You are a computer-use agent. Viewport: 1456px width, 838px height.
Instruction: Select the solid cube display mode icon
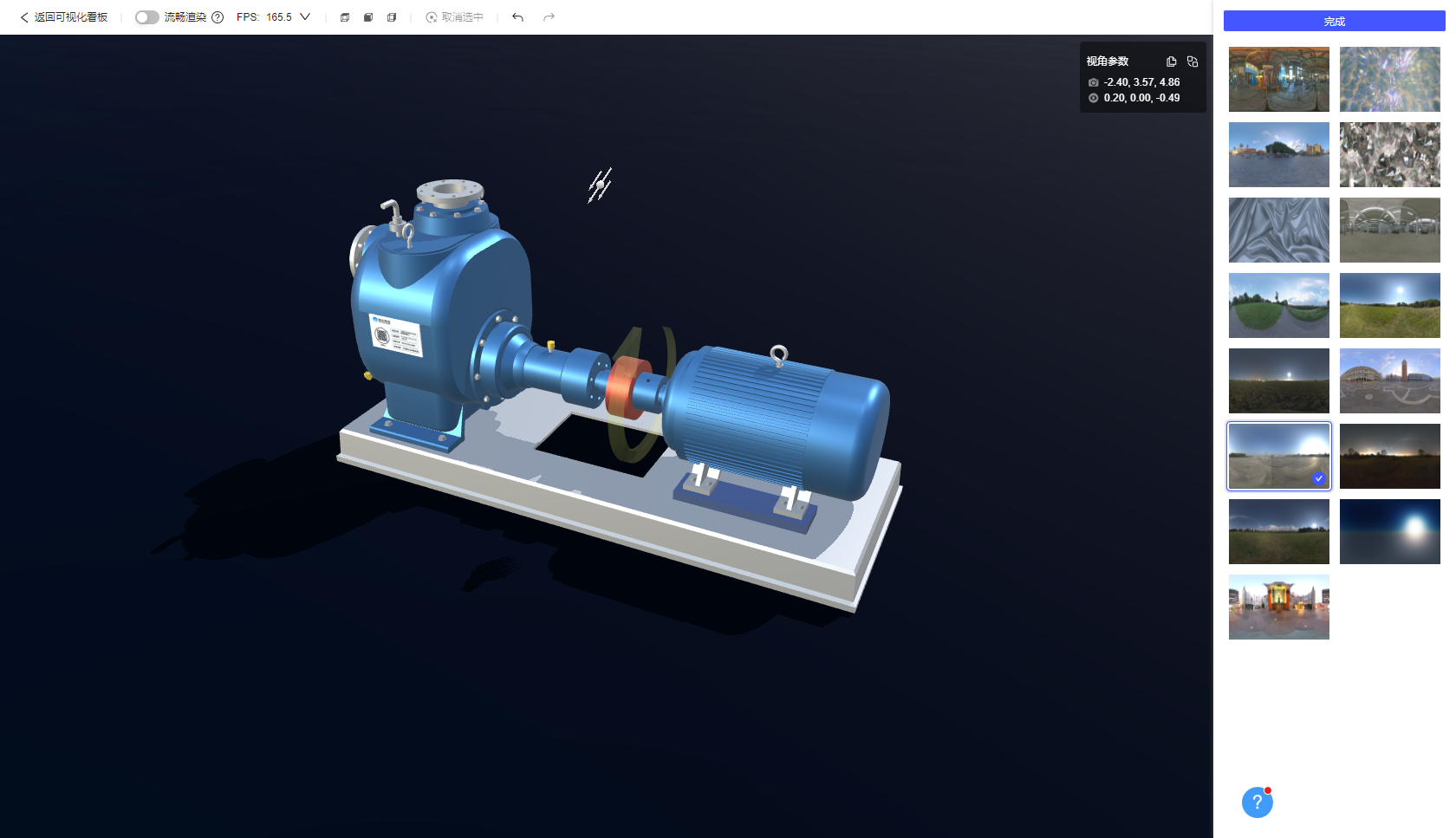[368, 17]
